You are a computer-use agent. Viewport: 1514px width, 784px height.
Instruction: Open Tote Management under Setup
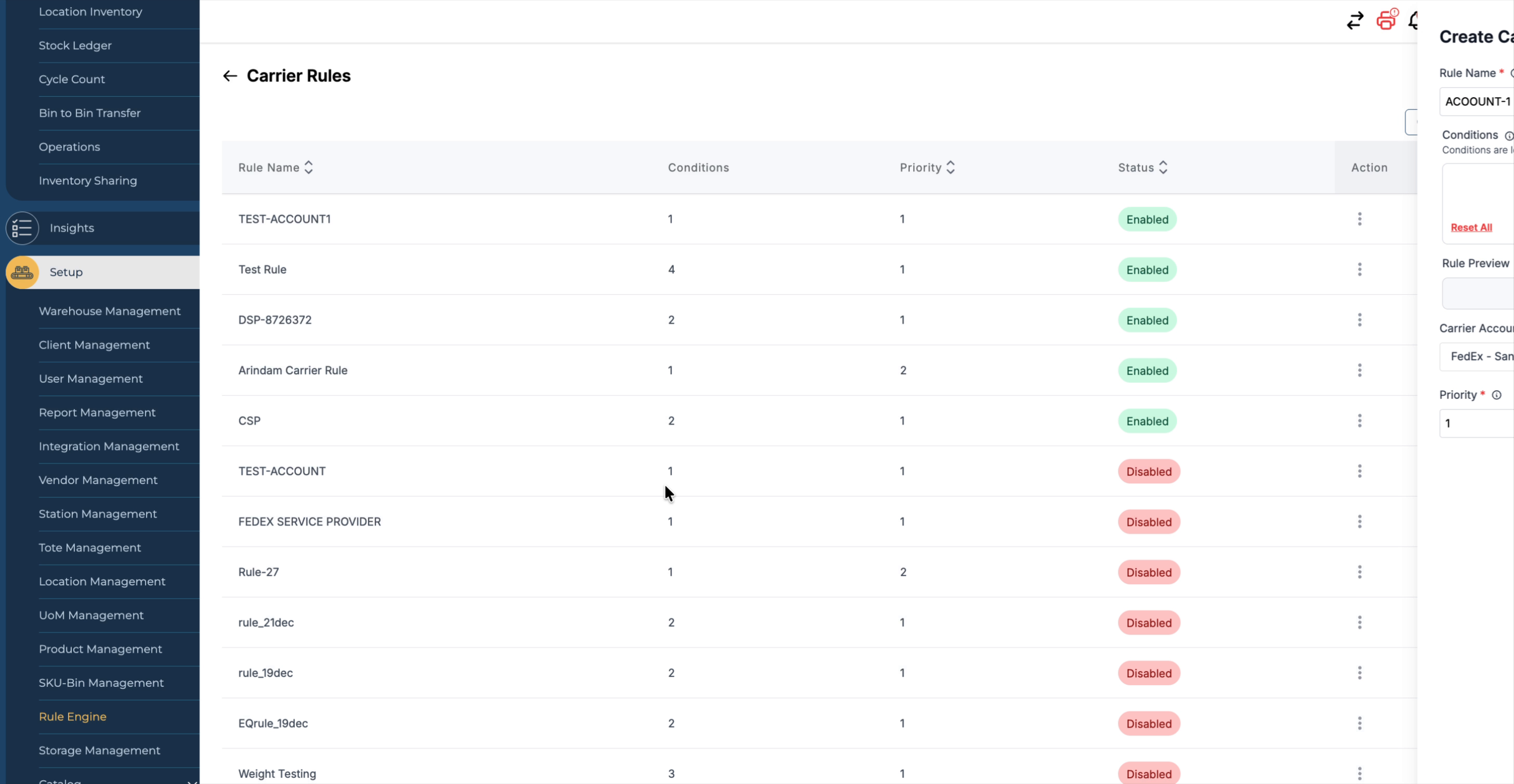pos(90,548)
